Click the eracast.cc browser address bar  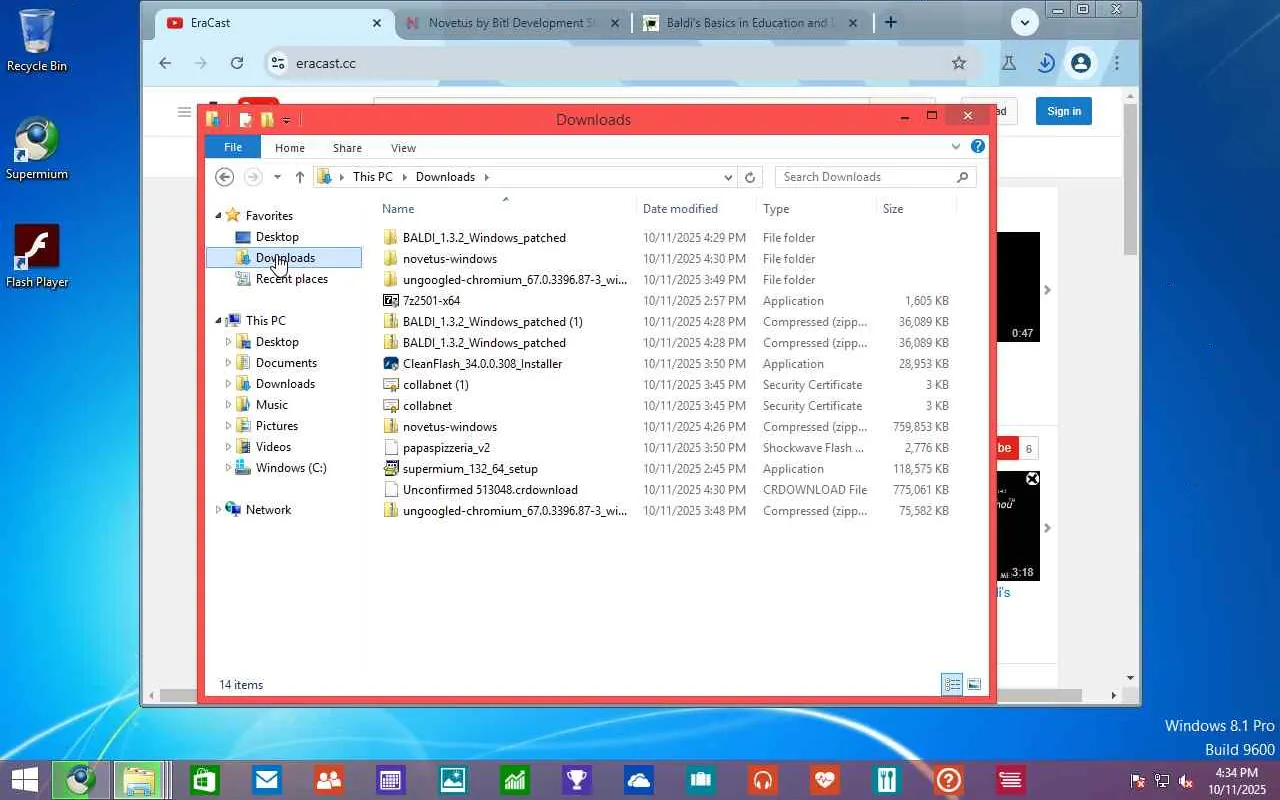(x=620, y=63)
